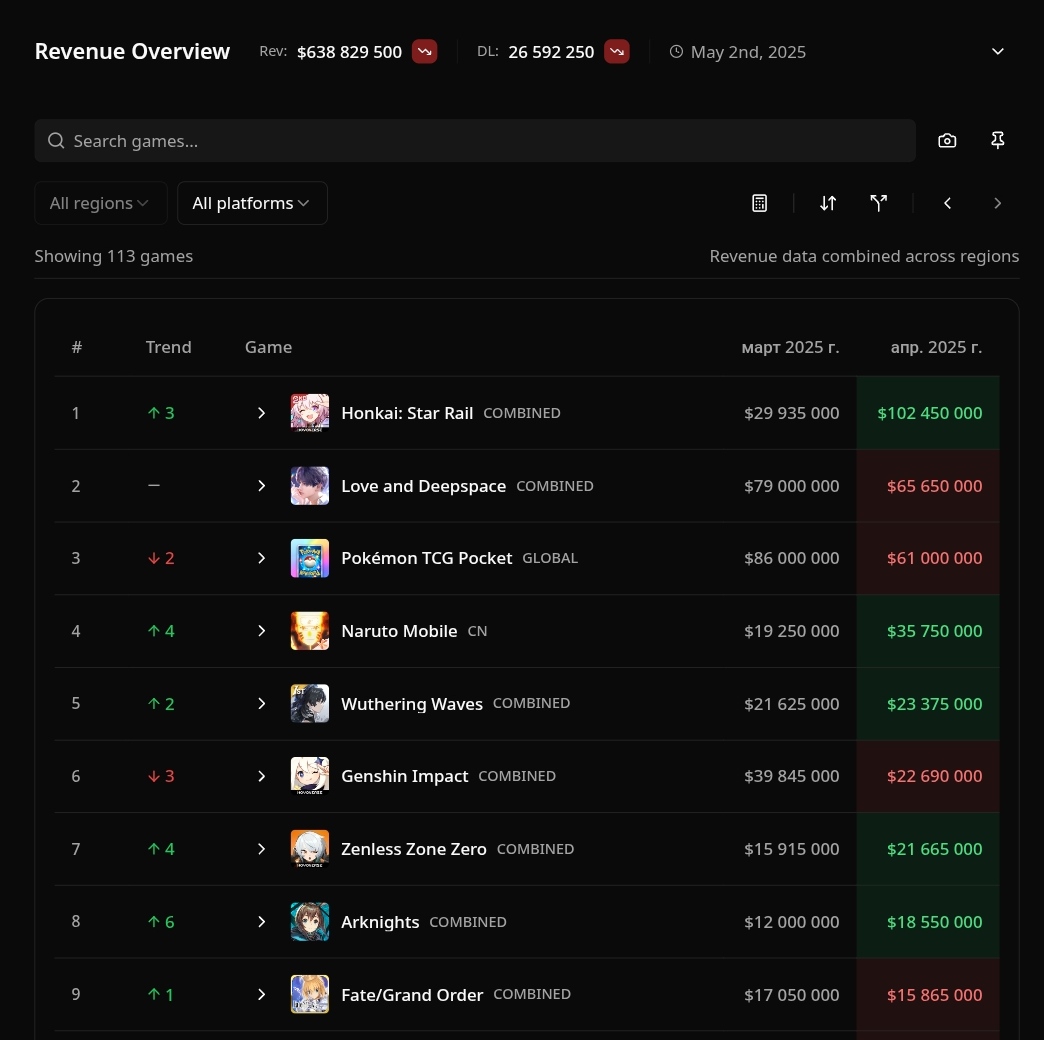1044x1040 pixels.
Task: Click the $86 000 000 March cell
Action: tap(792, 558)
